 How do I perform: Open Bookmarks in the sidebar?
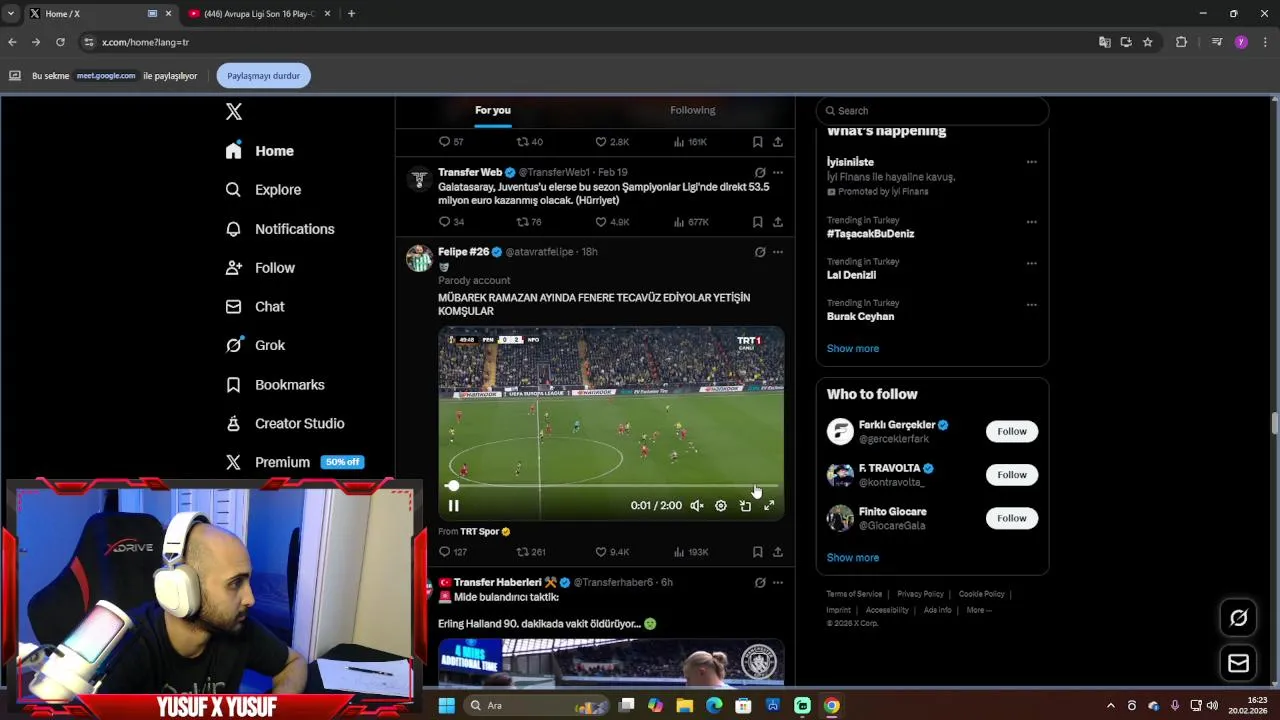[275, 385]
